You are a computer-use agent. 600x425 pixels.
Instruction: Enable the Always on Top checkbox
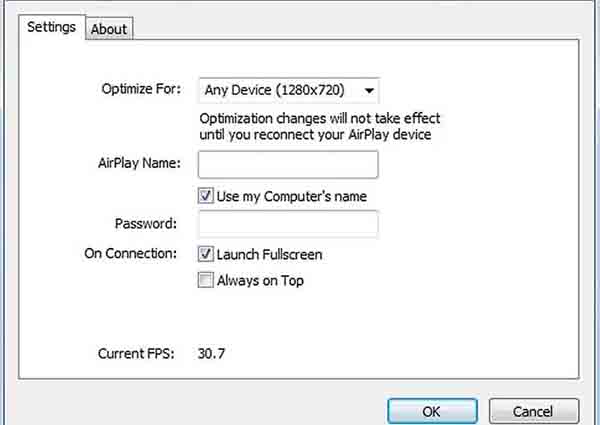coord(206,281)
